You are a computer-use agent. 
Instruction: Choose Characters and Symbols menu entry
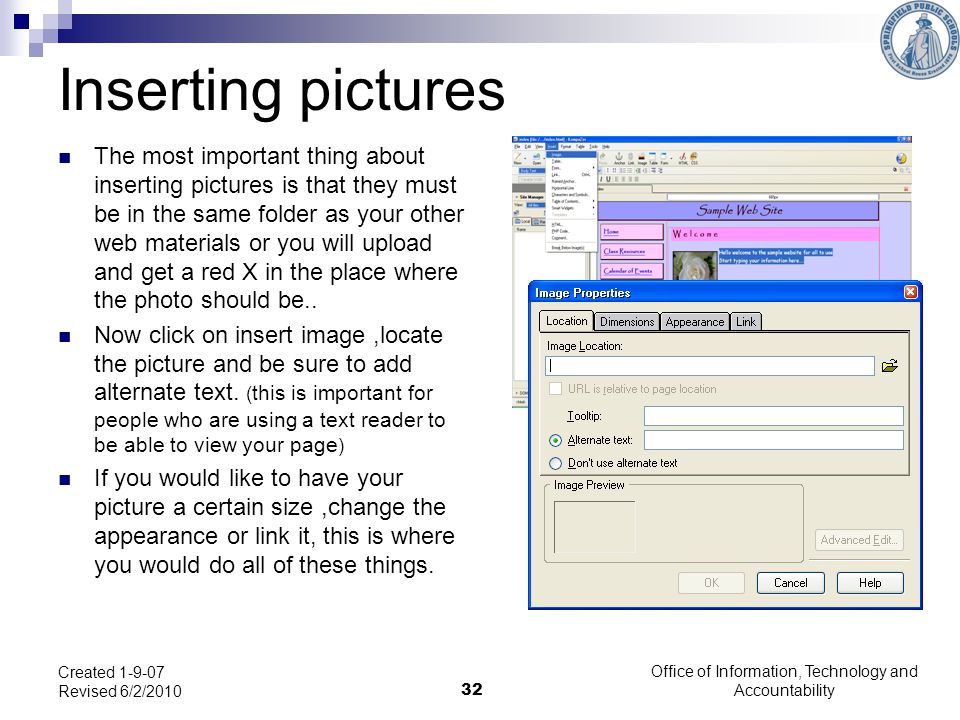[x=571, y=195]
